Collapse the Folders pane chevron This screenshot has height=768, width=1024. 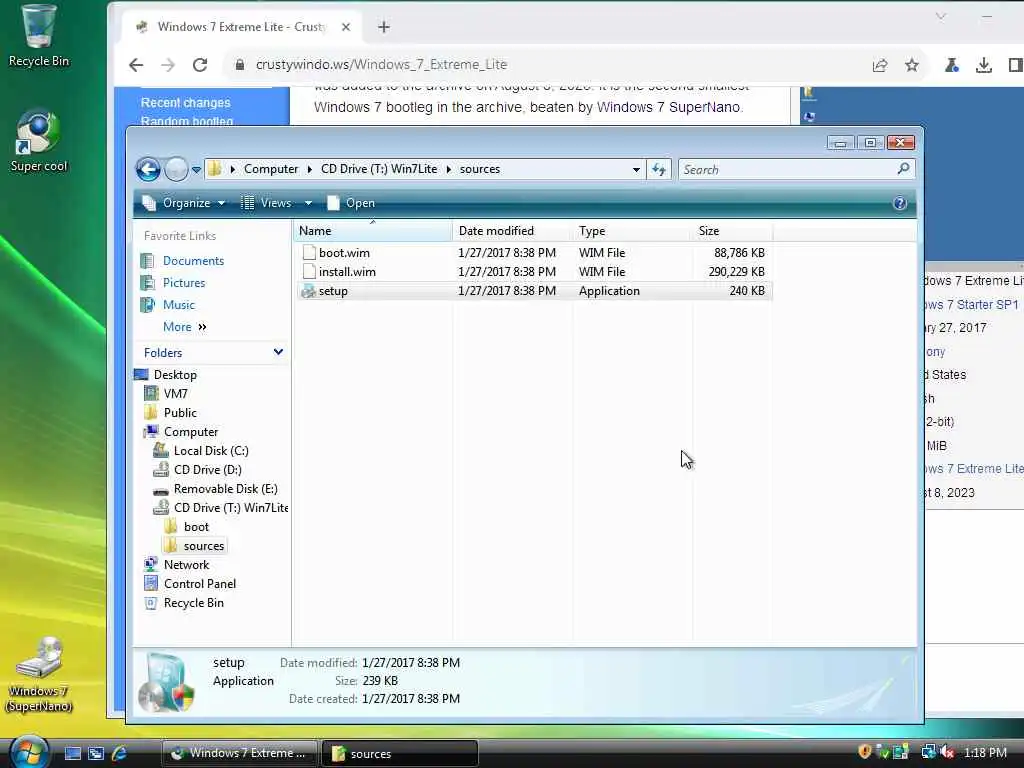pos(278,352)
